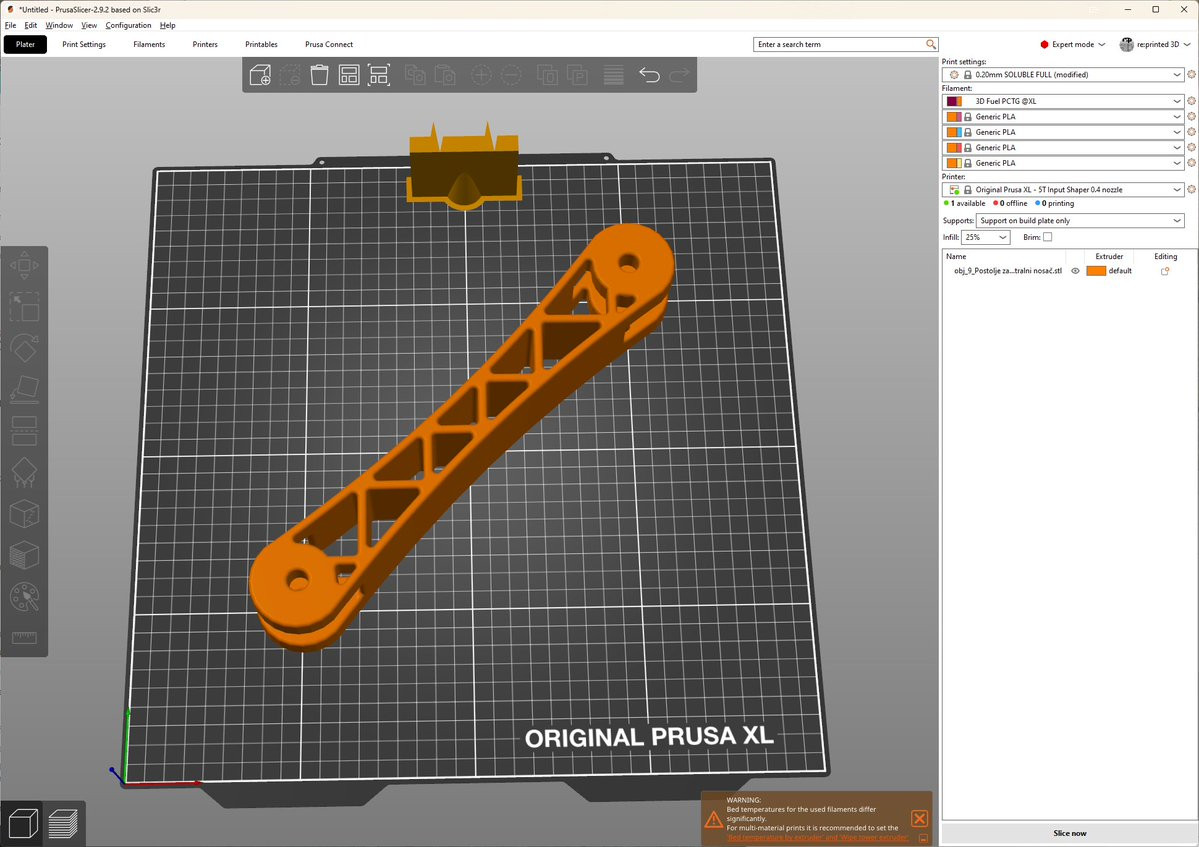The image size is (1199, 847).
Task: Click the Copy toolbar icon
Action: 415,75
